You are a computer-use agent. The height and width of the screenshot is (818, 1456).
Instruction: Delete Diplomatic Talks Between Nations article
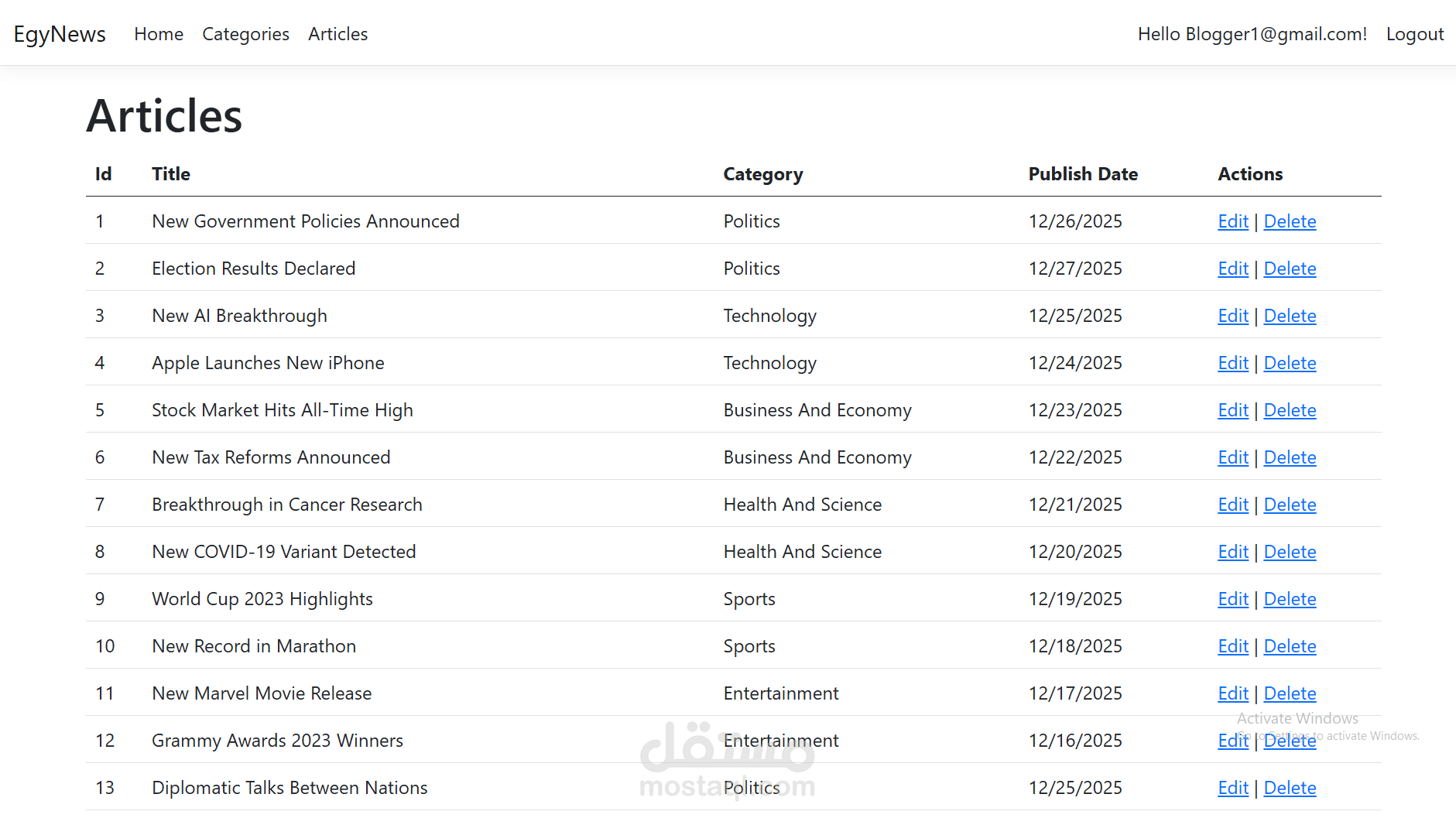(1290, 788)
